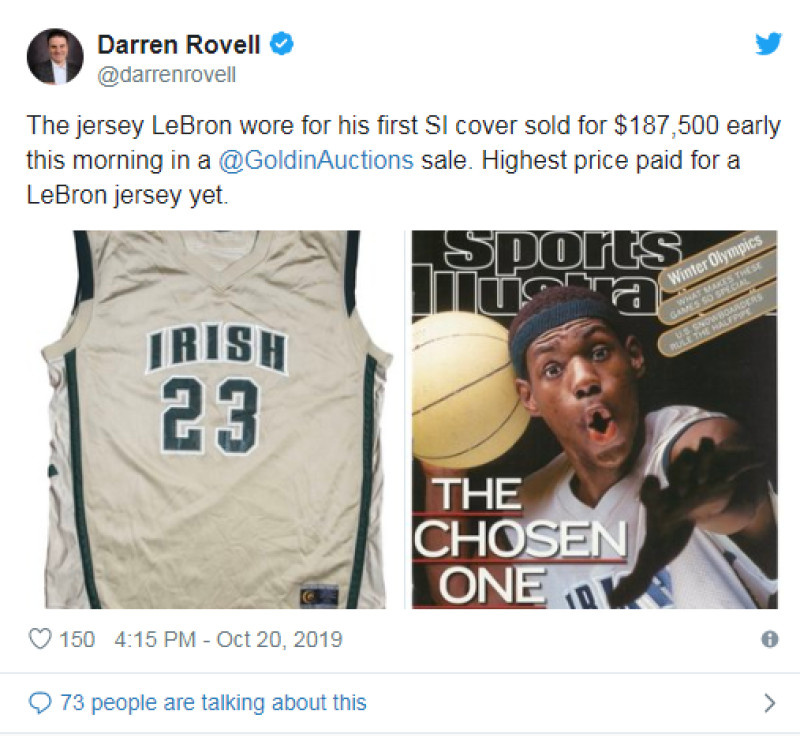The height and width of the screenshot is (736, 800).
Task: Click the Winter Olympics banner on cover
Action: tap(714, 261)
